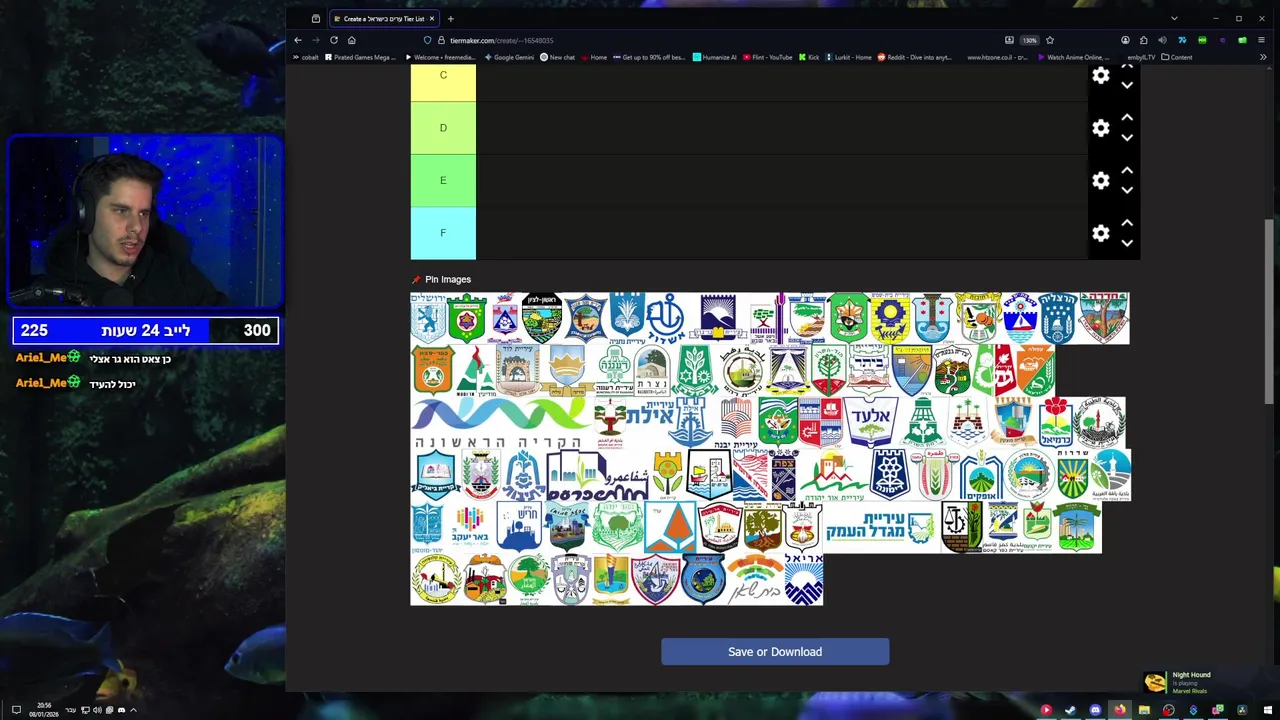The width and height of the screenshot is (1280, 720).
Task: Open Kick bookmark
Action: tap(809, 57)
